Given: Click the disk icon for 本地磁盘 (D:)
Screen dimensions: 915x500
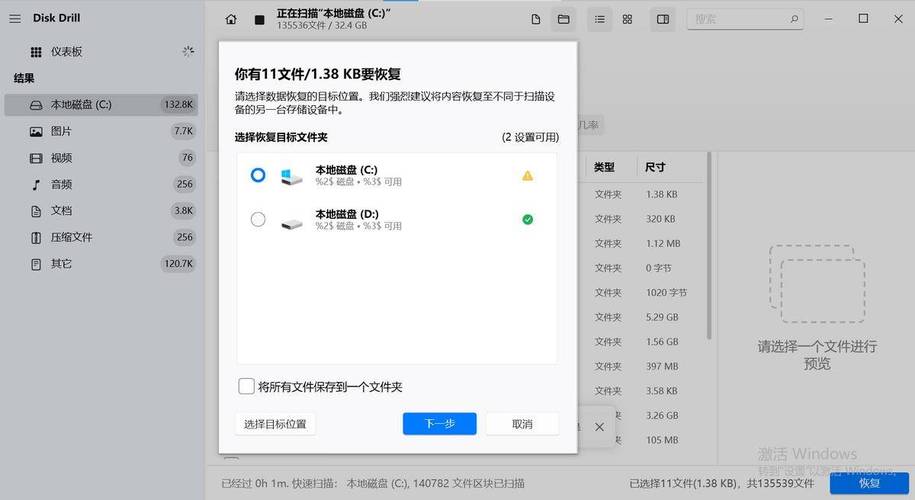Looking at the screenshot, I should (291, 223).
